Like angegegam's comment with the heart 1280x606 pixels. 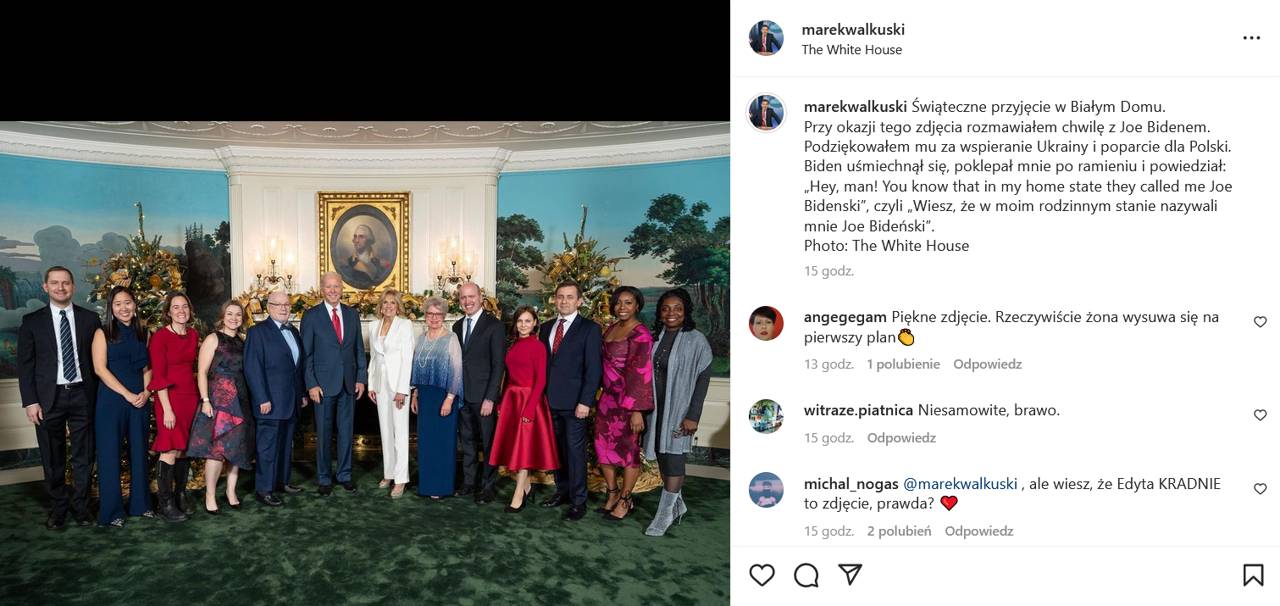pyautogui.click(x=1260, y=322)
